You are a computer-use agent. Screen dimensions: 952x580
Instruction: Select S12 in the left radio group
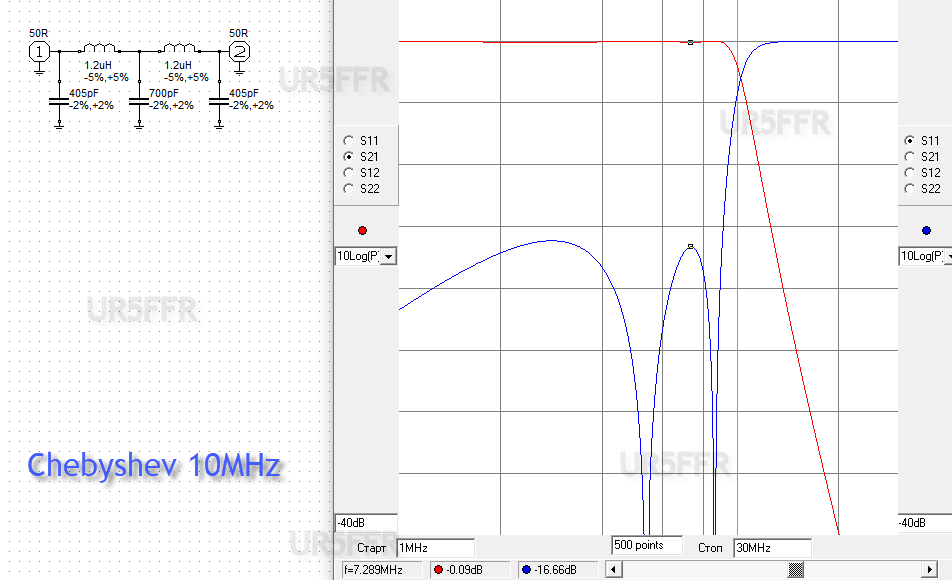348,173
